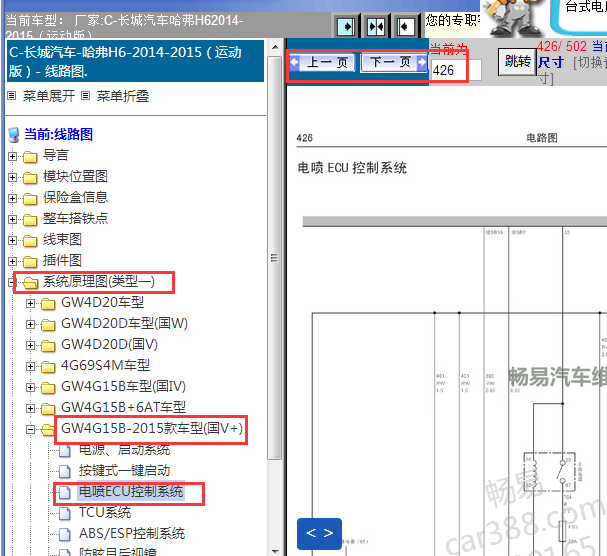
Task: Click the 尺寸 size link
Action: coord(551,62)
